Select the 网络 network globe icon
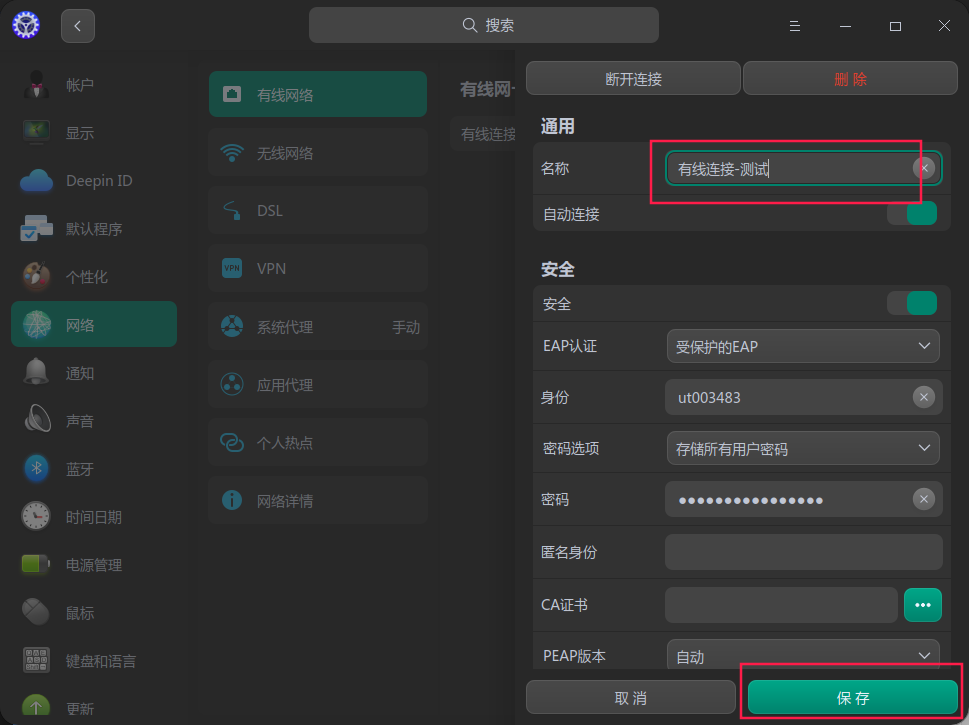 [36, 324]
